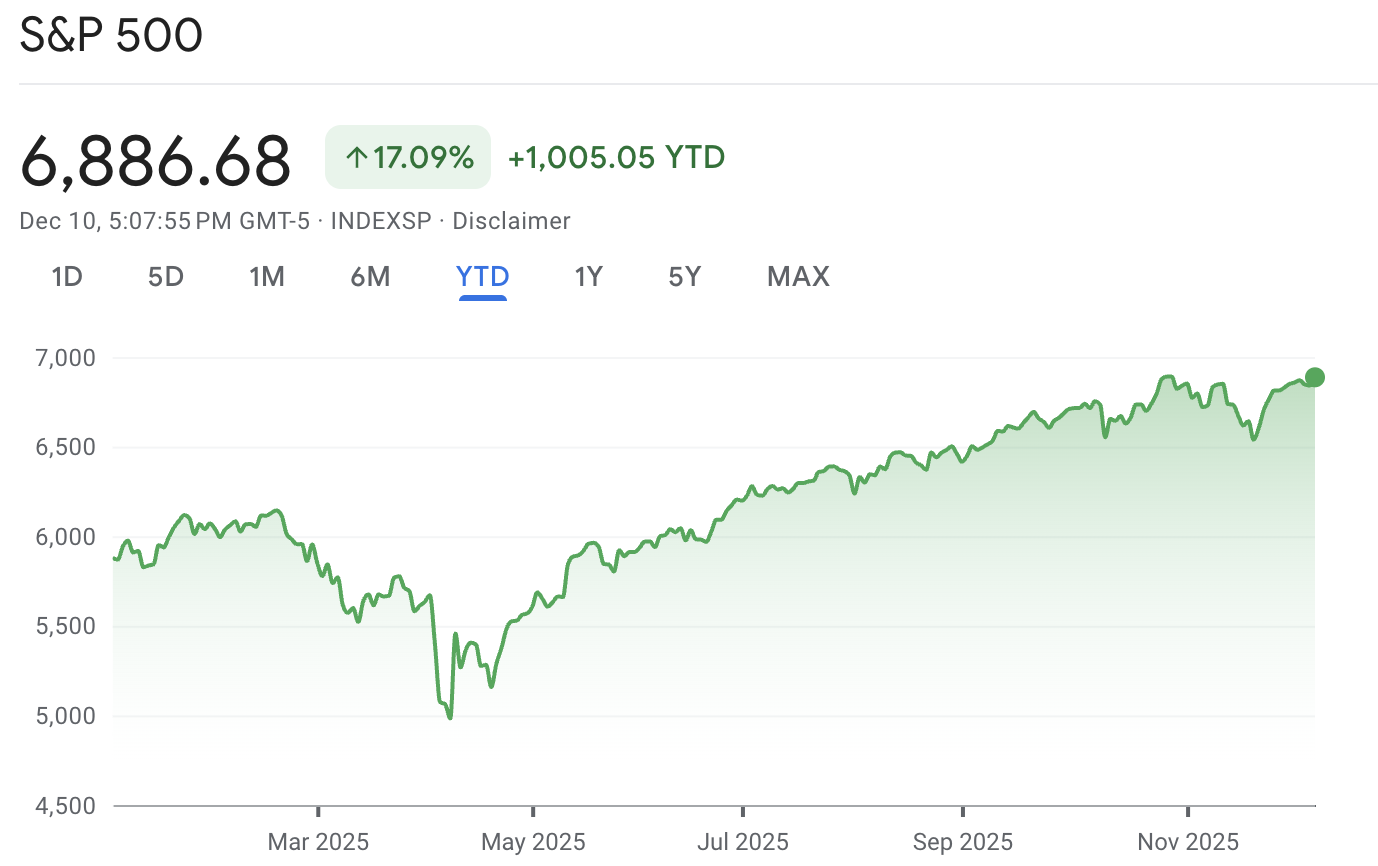Open the MAX time range view
The width and height of the screenshot is (1378, 866).
pyautogui.click(x=797, y=277)
